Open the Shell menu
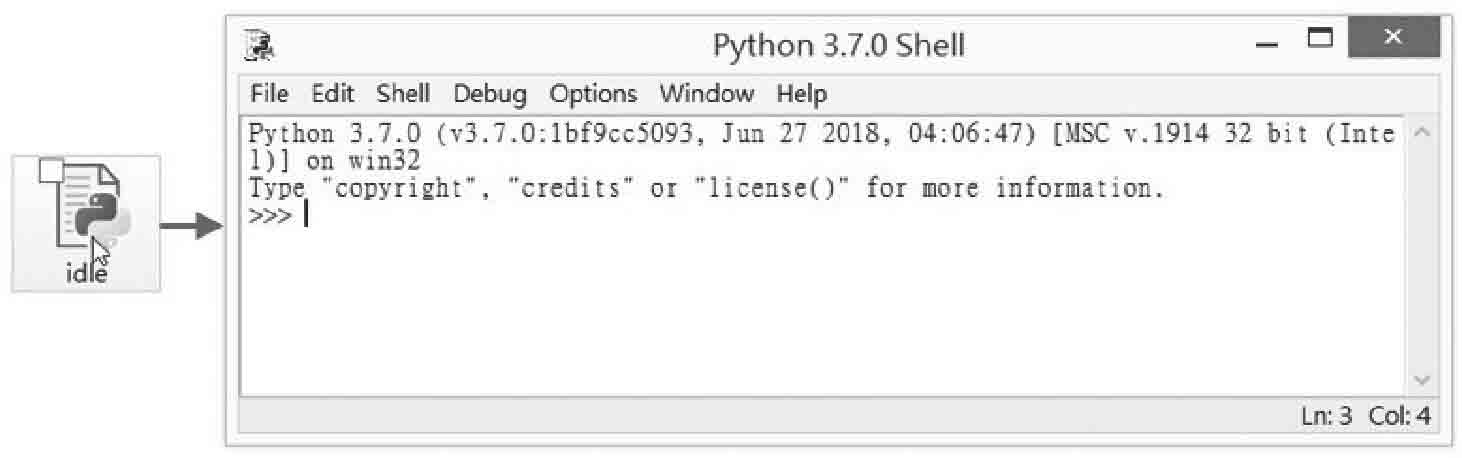This screenshot has width=1462, height=458. [403, 94]
